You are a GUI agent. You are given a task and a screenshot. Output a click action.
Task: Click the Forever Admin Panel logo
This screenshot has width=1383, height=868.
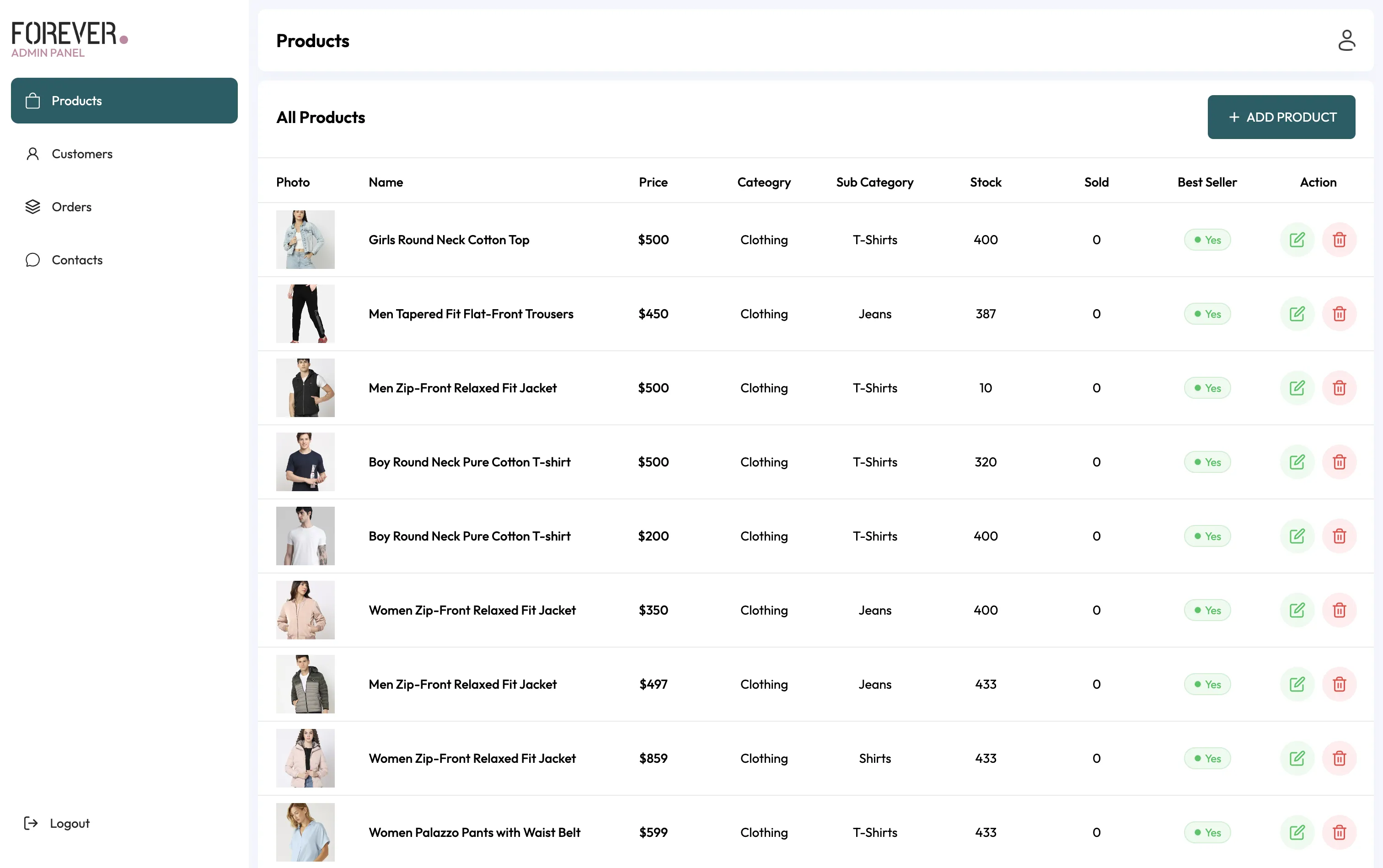coord(69,39)
